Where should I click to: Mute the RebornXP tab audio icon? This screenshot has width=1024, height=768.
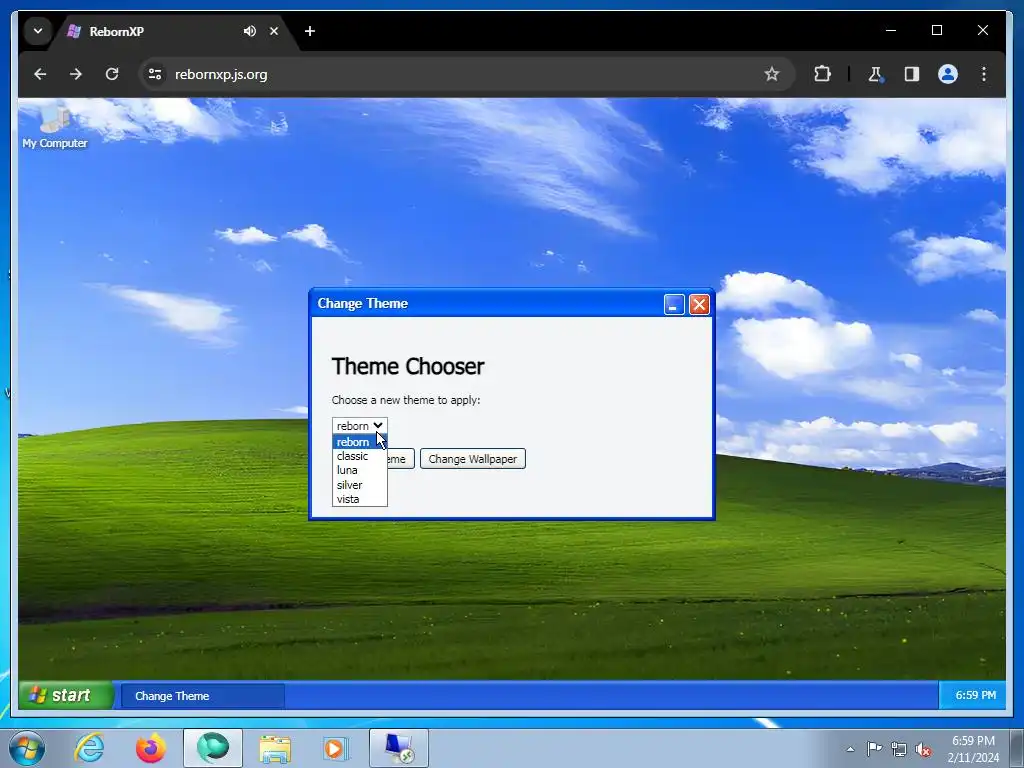tap(249, 31)
